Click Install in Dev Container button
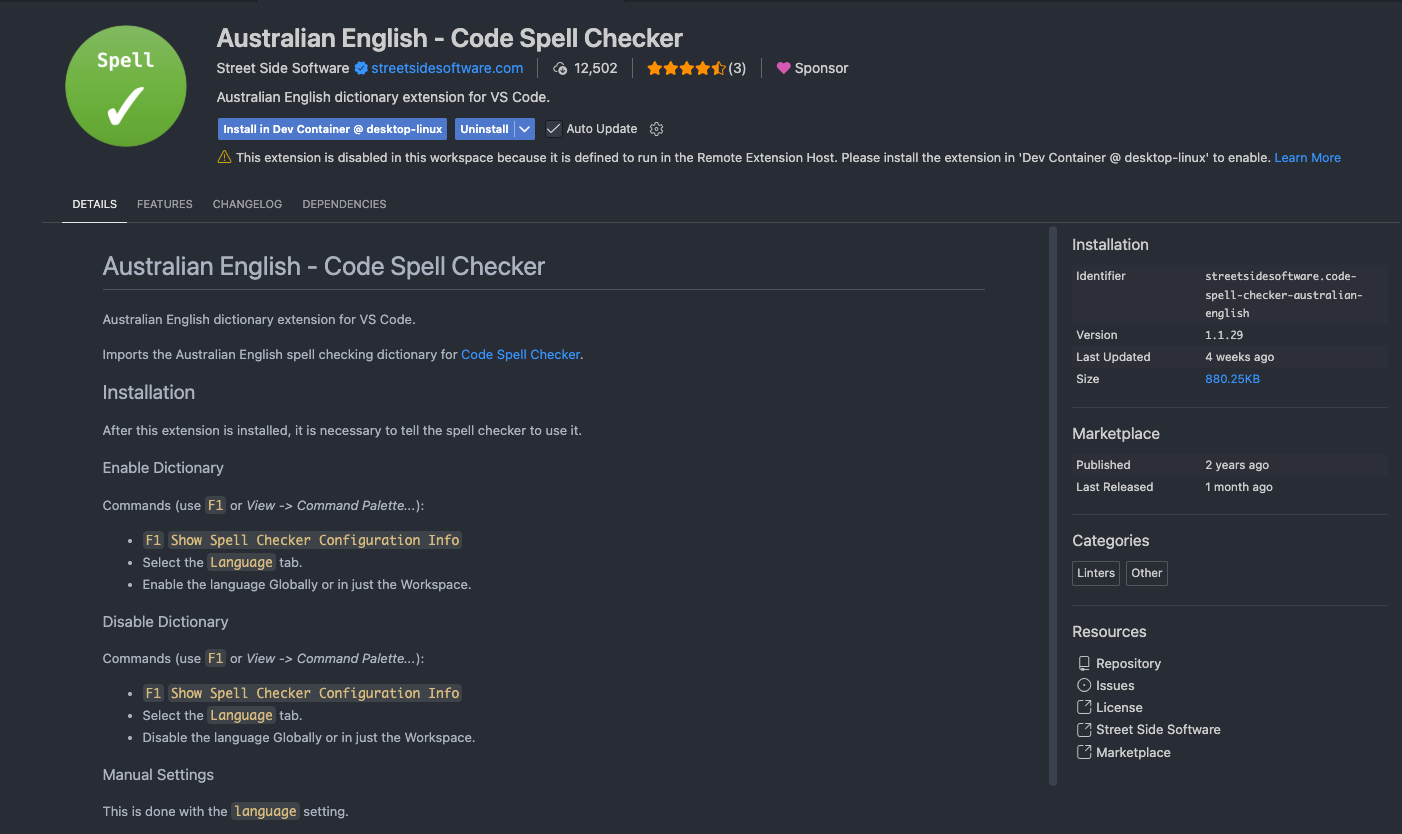 click(332, 129)
